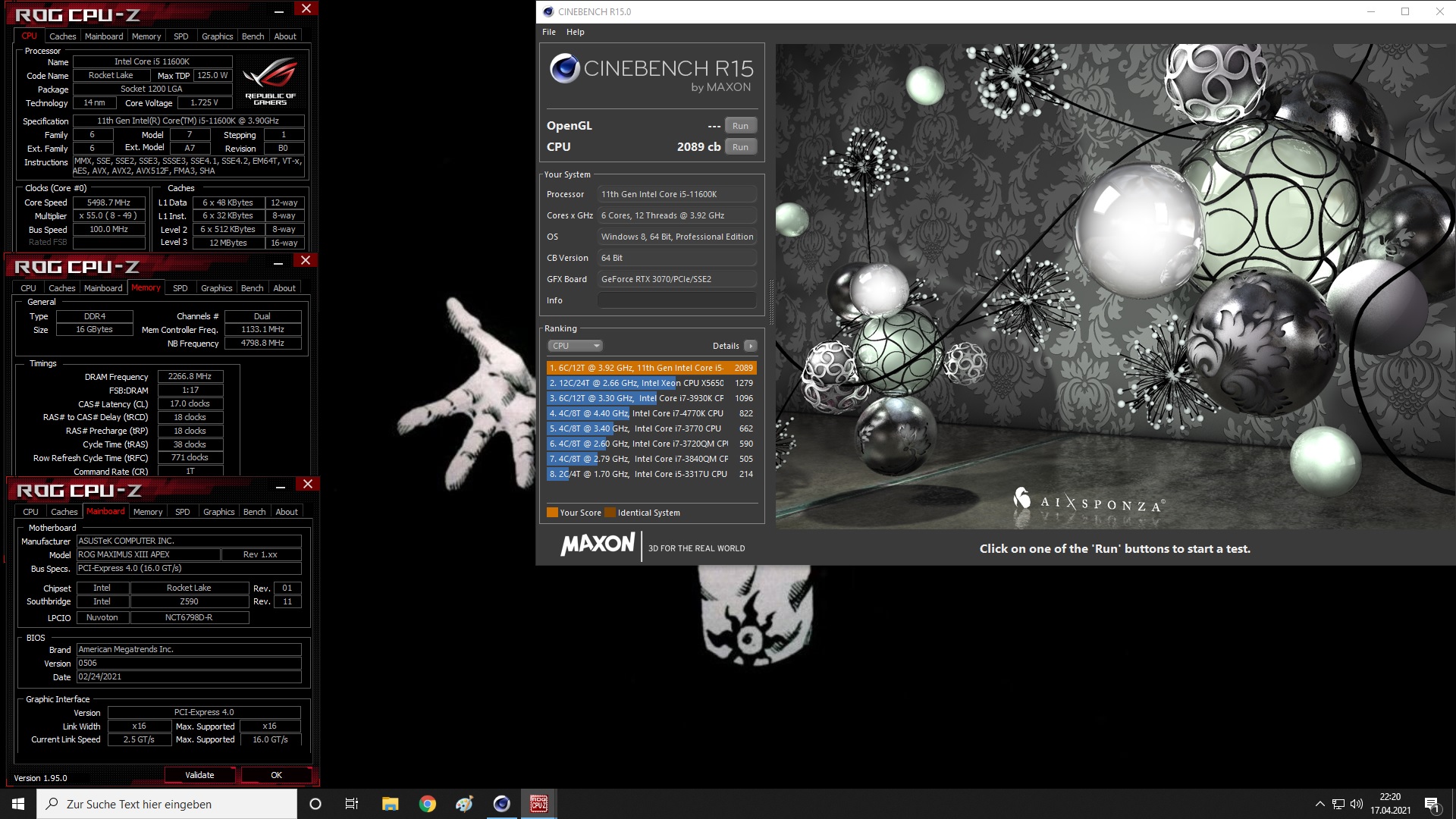Click the Cinebench icon in taskbar

[x=502, y=804]
